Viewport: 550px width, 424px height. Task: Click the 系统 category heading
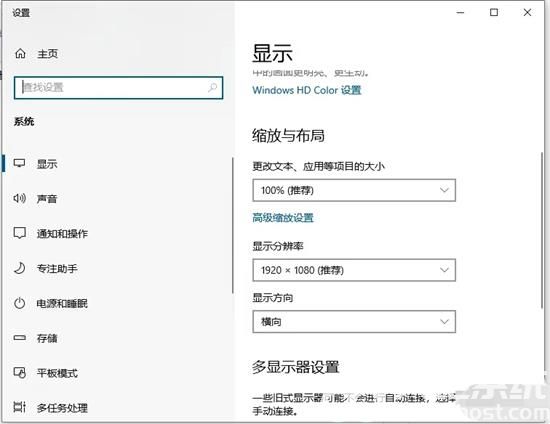click(24, 122)
